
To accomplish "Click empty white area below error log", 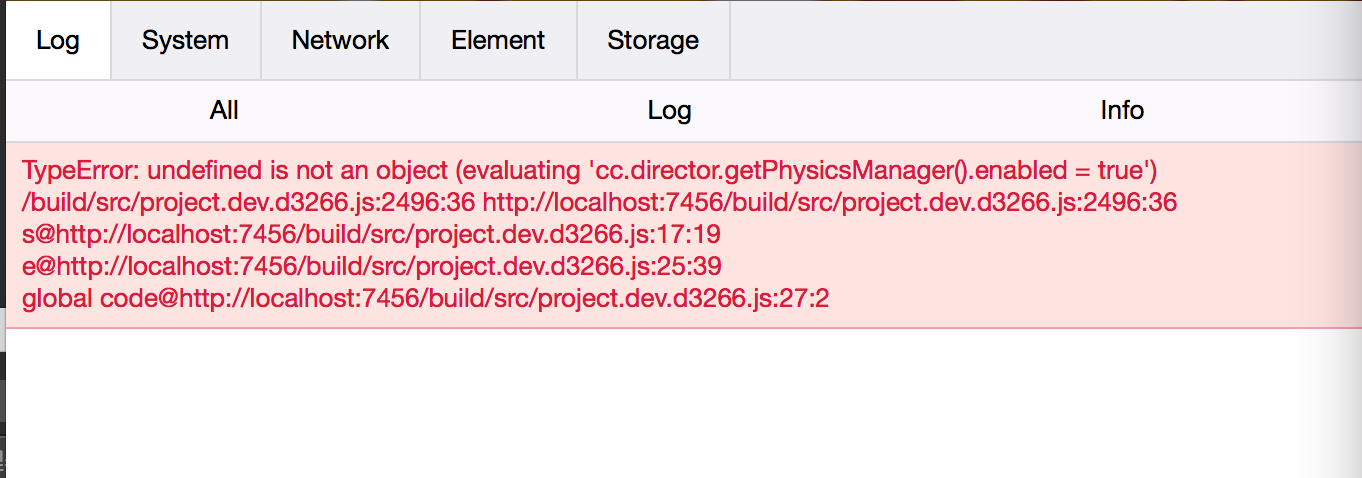I will (x=680, y=400).
